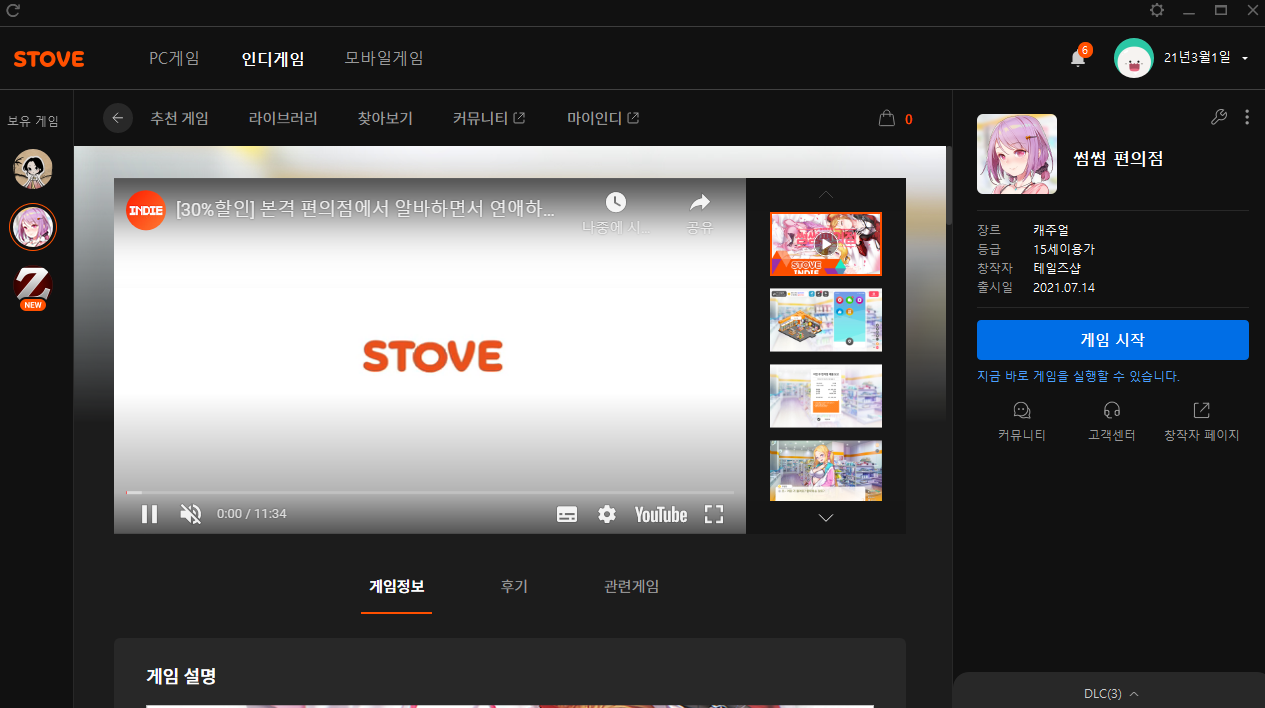This screenshot has height=708, width=1265.
Task: Pause the playing video
Action: click(x=149, y=514)
